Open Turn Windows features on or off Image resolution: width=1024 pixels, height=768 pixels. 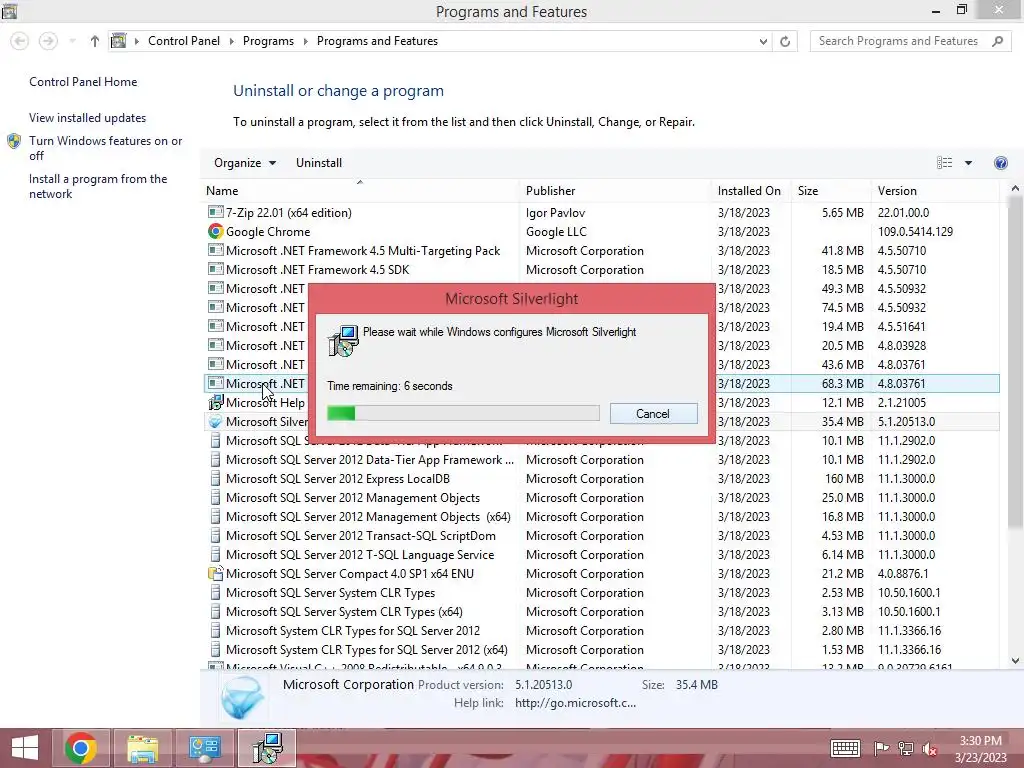pyautogui.click(x=105, y=148)
